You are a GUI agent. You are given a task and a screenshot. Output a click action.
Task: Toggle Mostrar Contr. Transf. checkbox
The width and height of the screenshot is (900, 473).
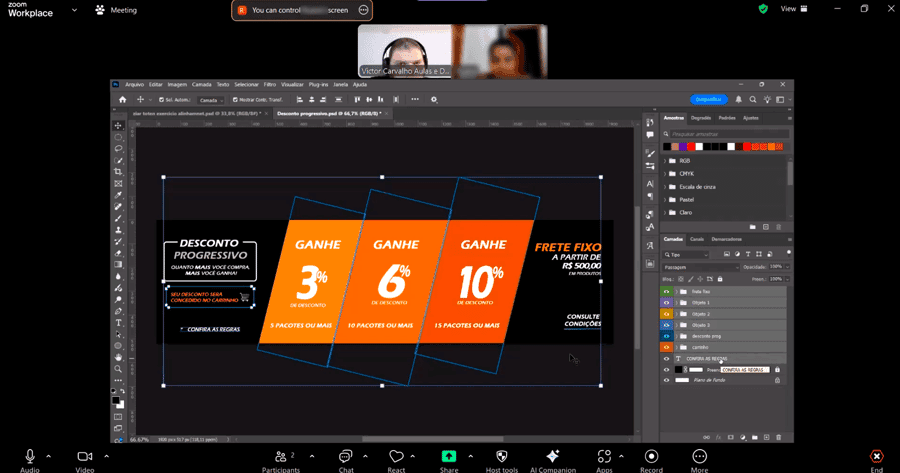click(235, 99)
